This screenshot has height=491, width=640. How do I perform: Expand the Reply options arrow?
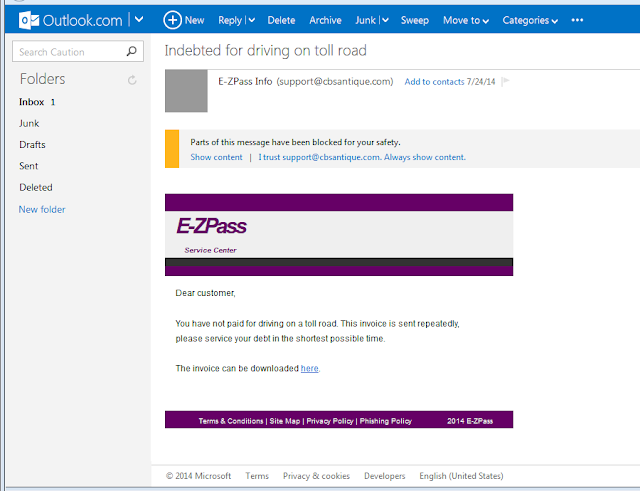pyautogui.click(x=251, y=20)
